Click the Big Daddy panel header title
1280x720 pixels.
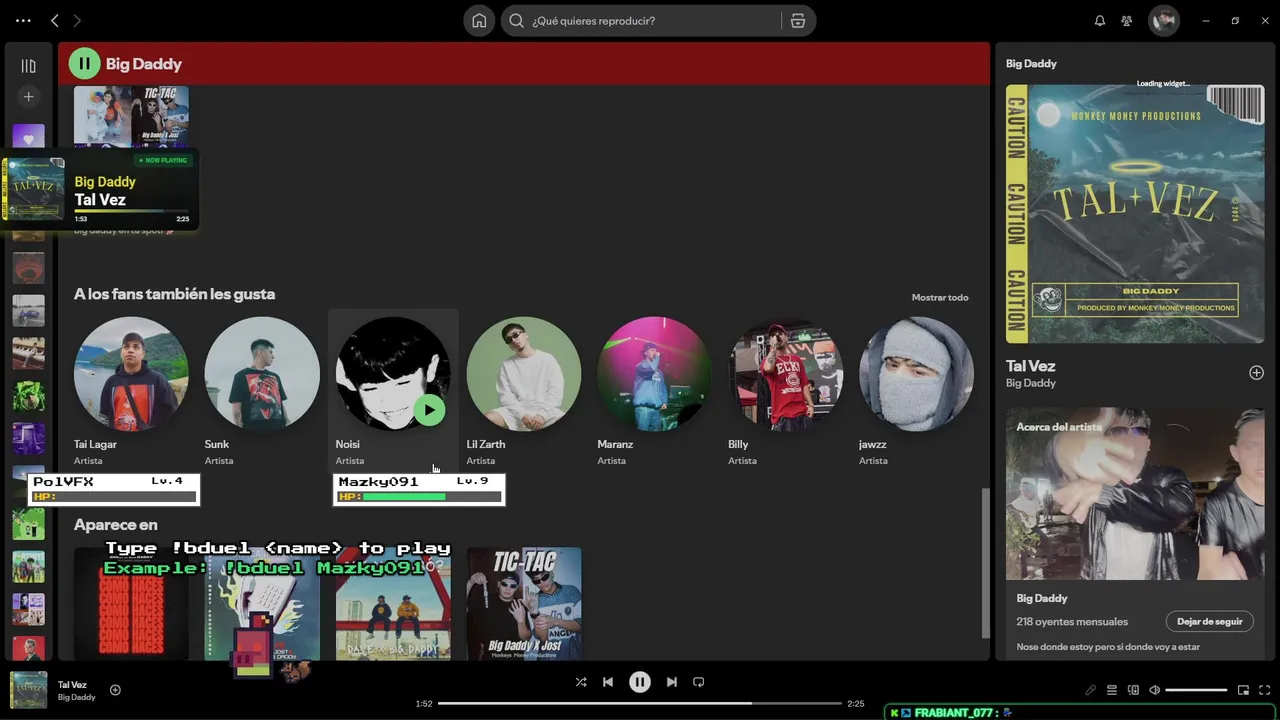click(x=1031, y=63)
